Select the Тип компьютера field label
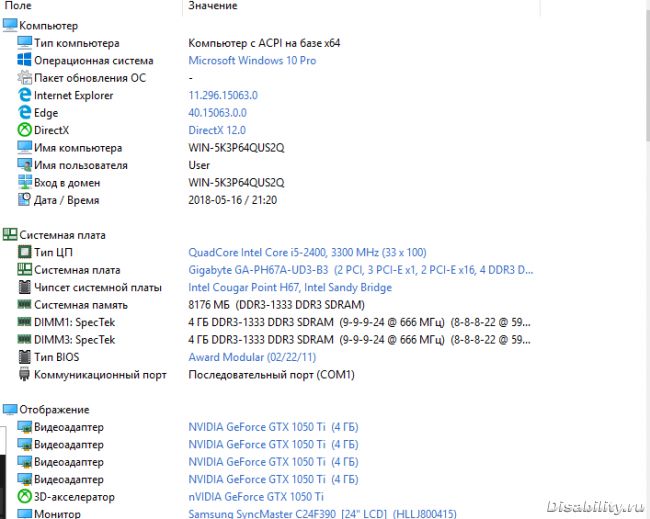The height and width of the screenshot is (519, 650). (x=77, y=43)
